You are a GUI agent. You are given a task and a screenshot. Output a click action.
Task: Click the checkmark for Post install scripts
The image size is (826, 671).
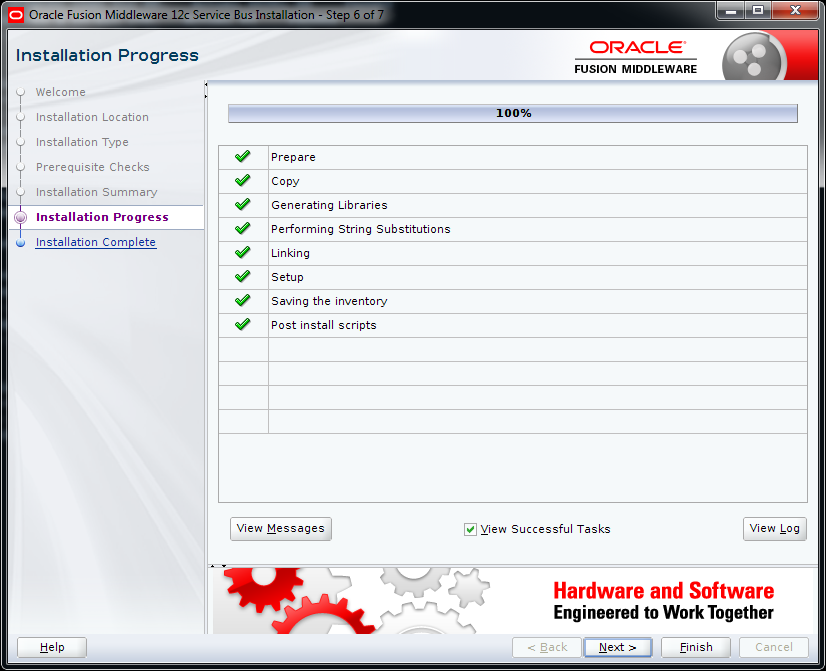point(242,324)
